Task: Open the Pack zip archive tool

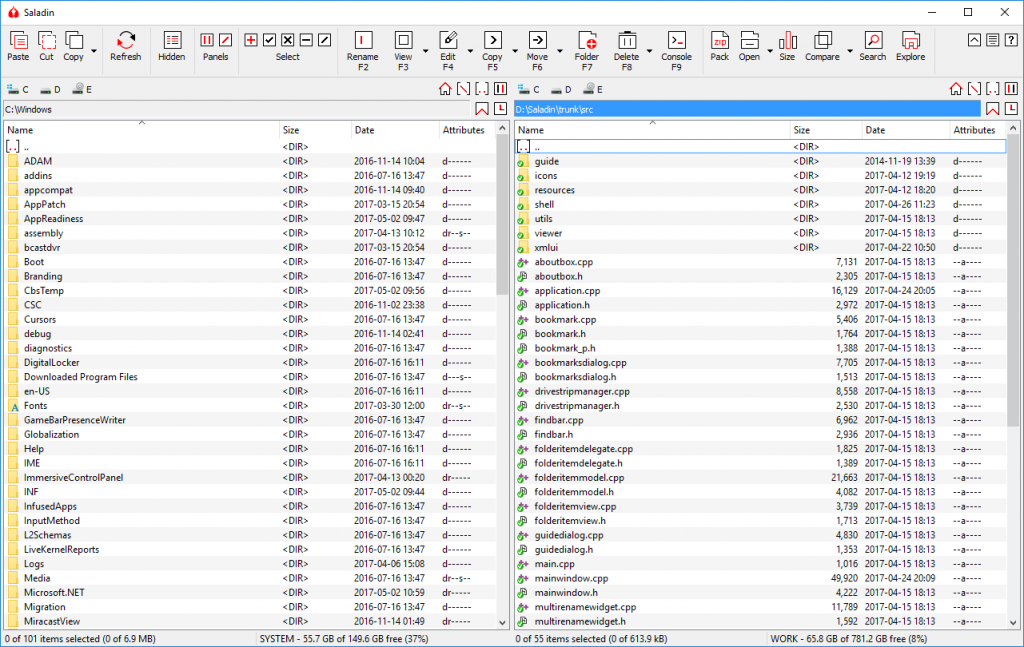Action: (x=720, y=46)
